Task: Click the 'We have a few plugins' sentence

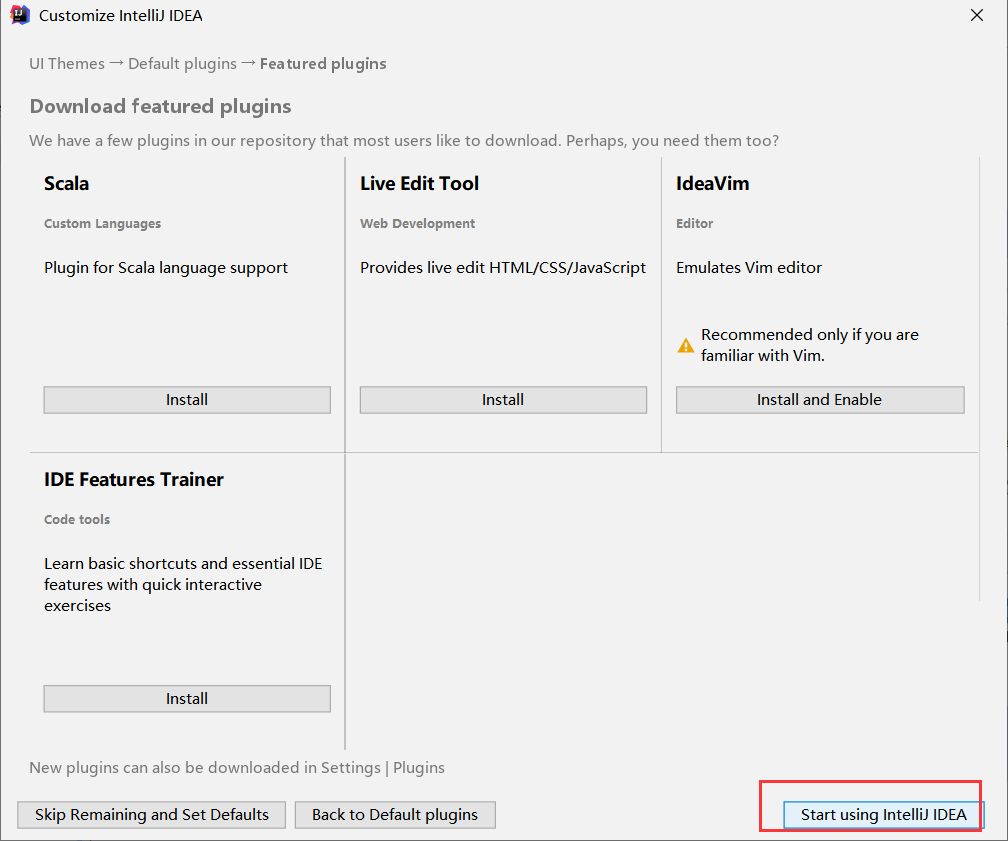Action: [404, 140]
